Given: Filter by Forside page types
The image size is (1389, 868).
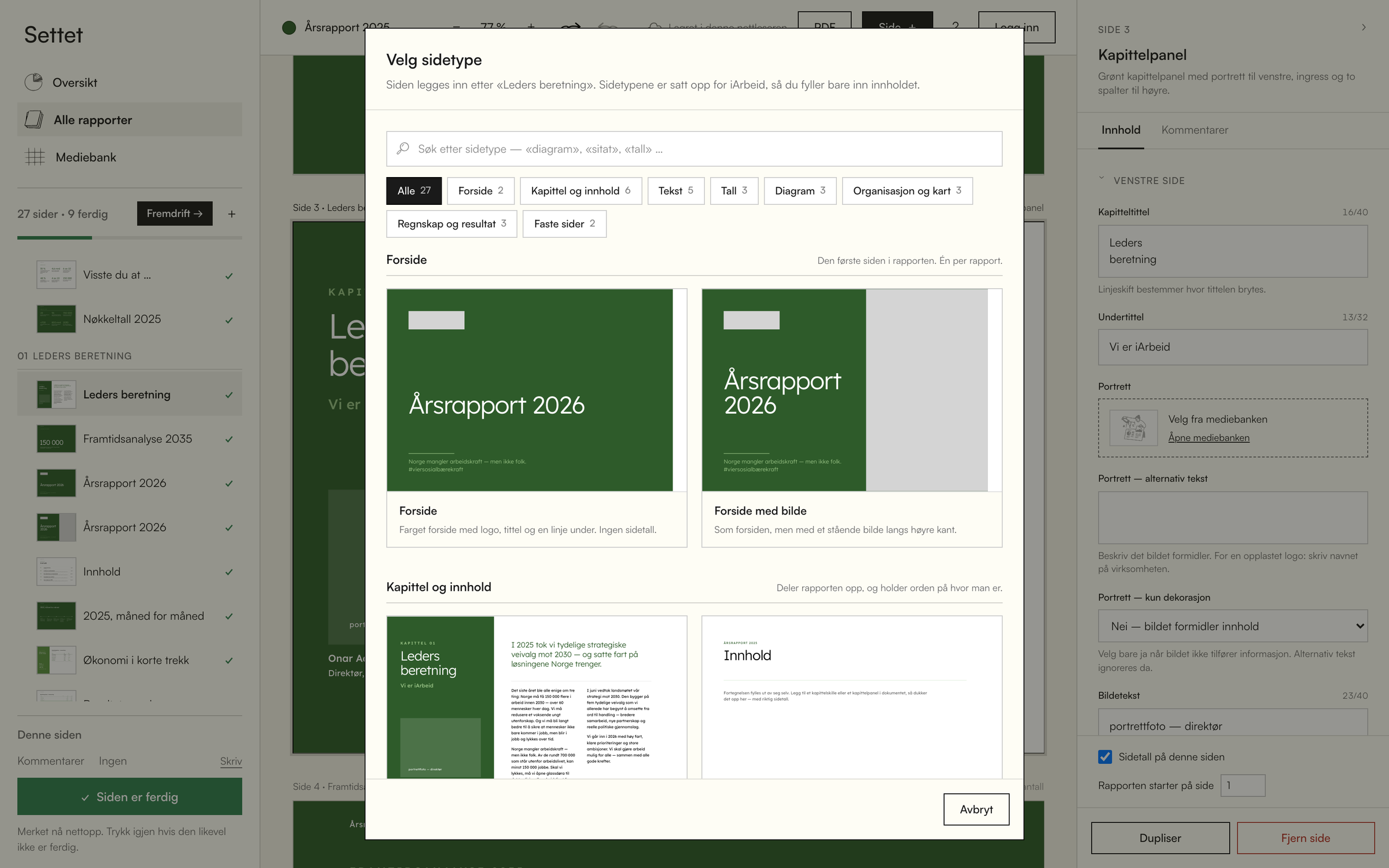Looking at the screenshot, I should 480,191.
